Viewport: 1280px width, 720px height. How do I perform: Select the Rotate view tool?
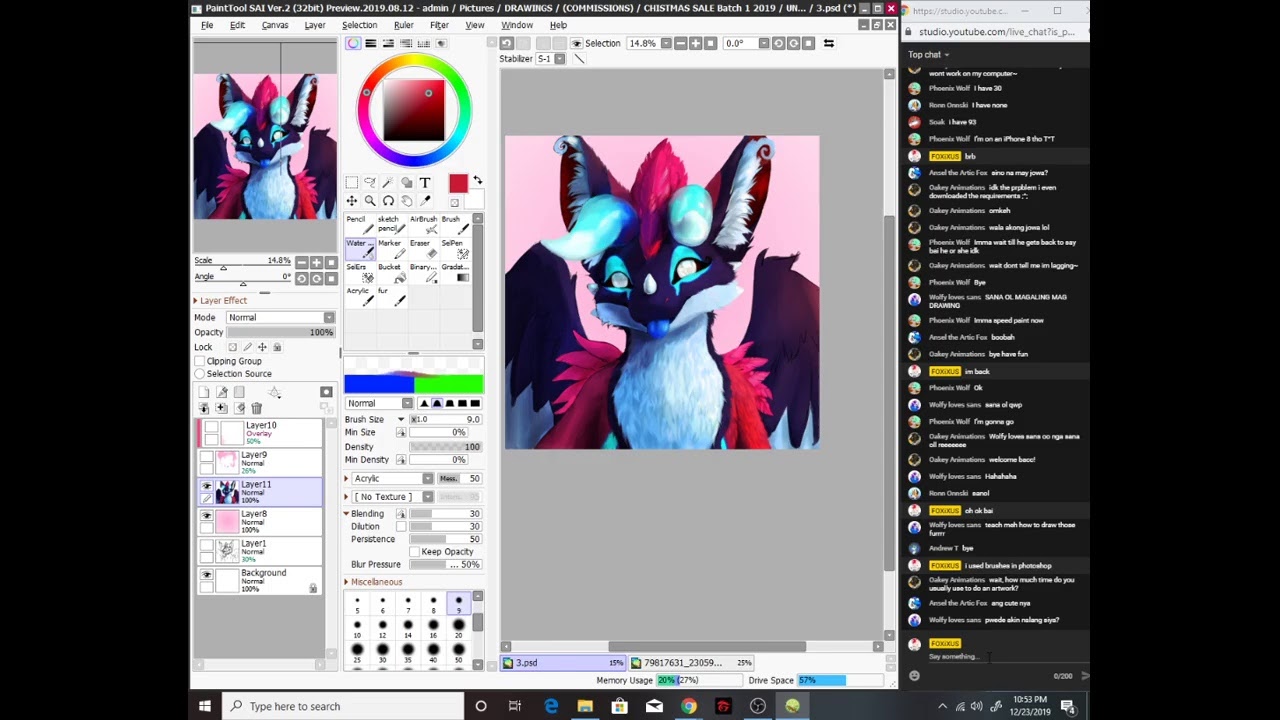point(388,201)
